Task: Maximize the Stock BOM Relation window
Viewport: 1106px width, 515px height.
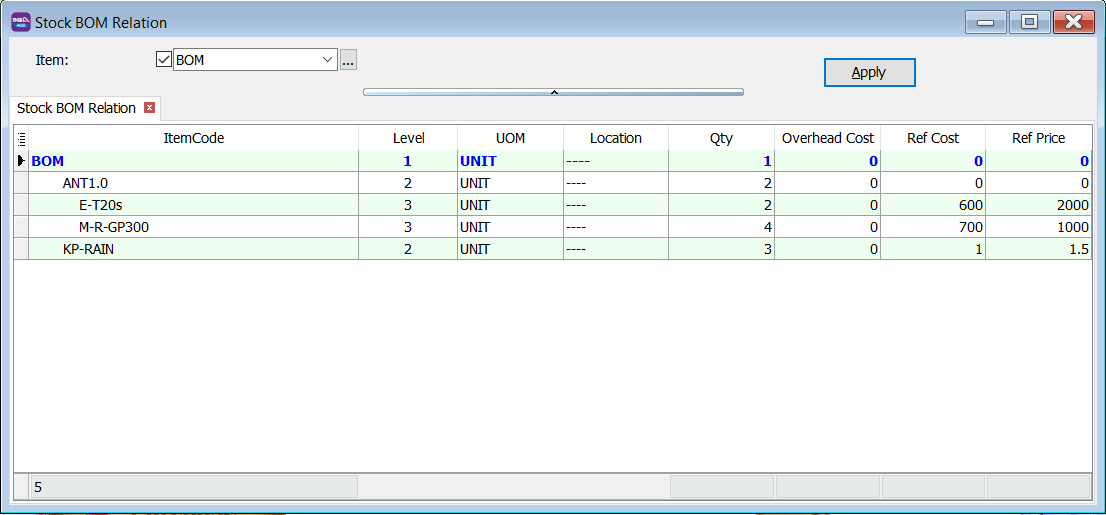Action: 1029,22
